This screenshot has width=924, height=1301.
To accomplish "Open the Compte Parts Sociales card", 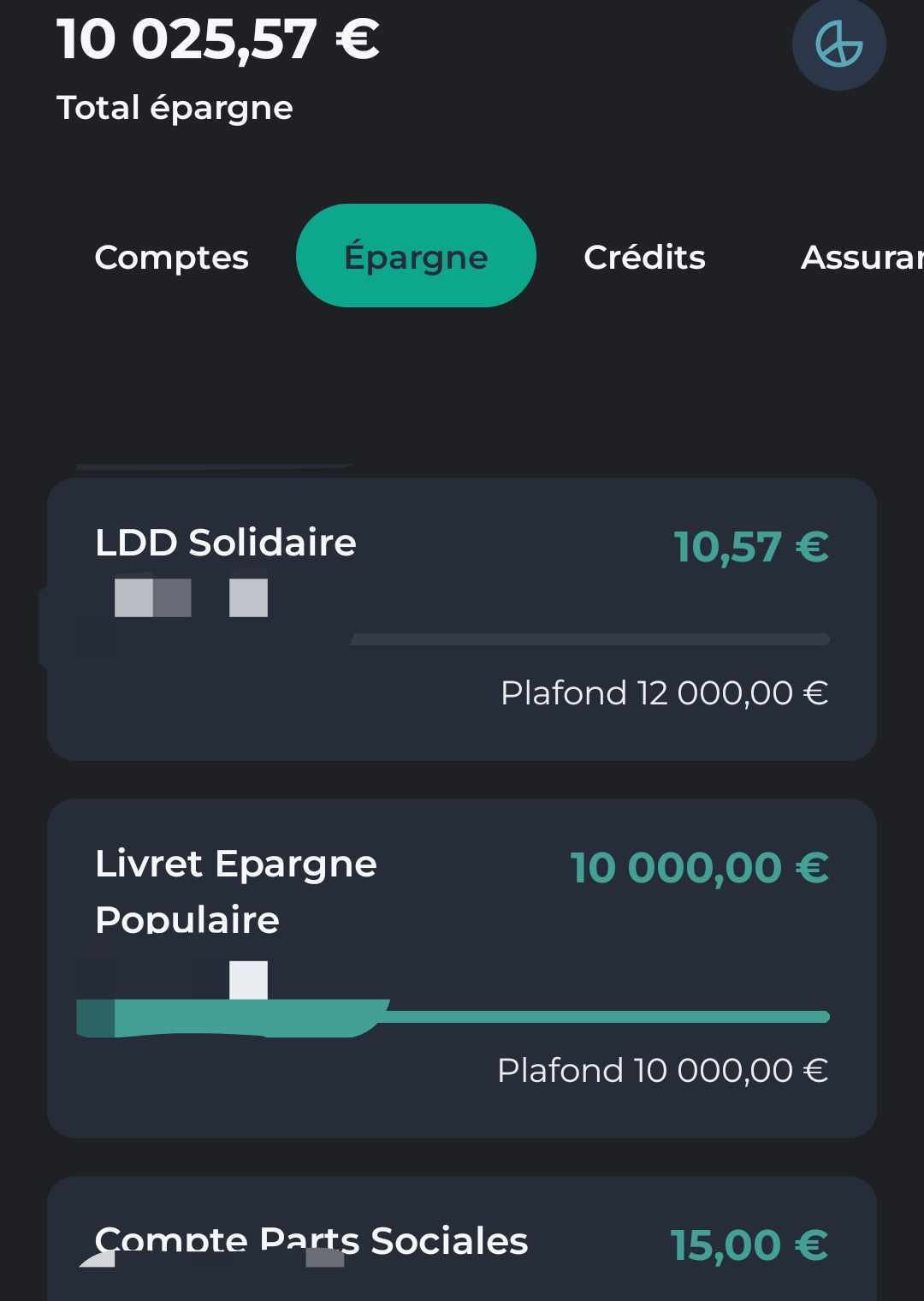I will 462,1239.
